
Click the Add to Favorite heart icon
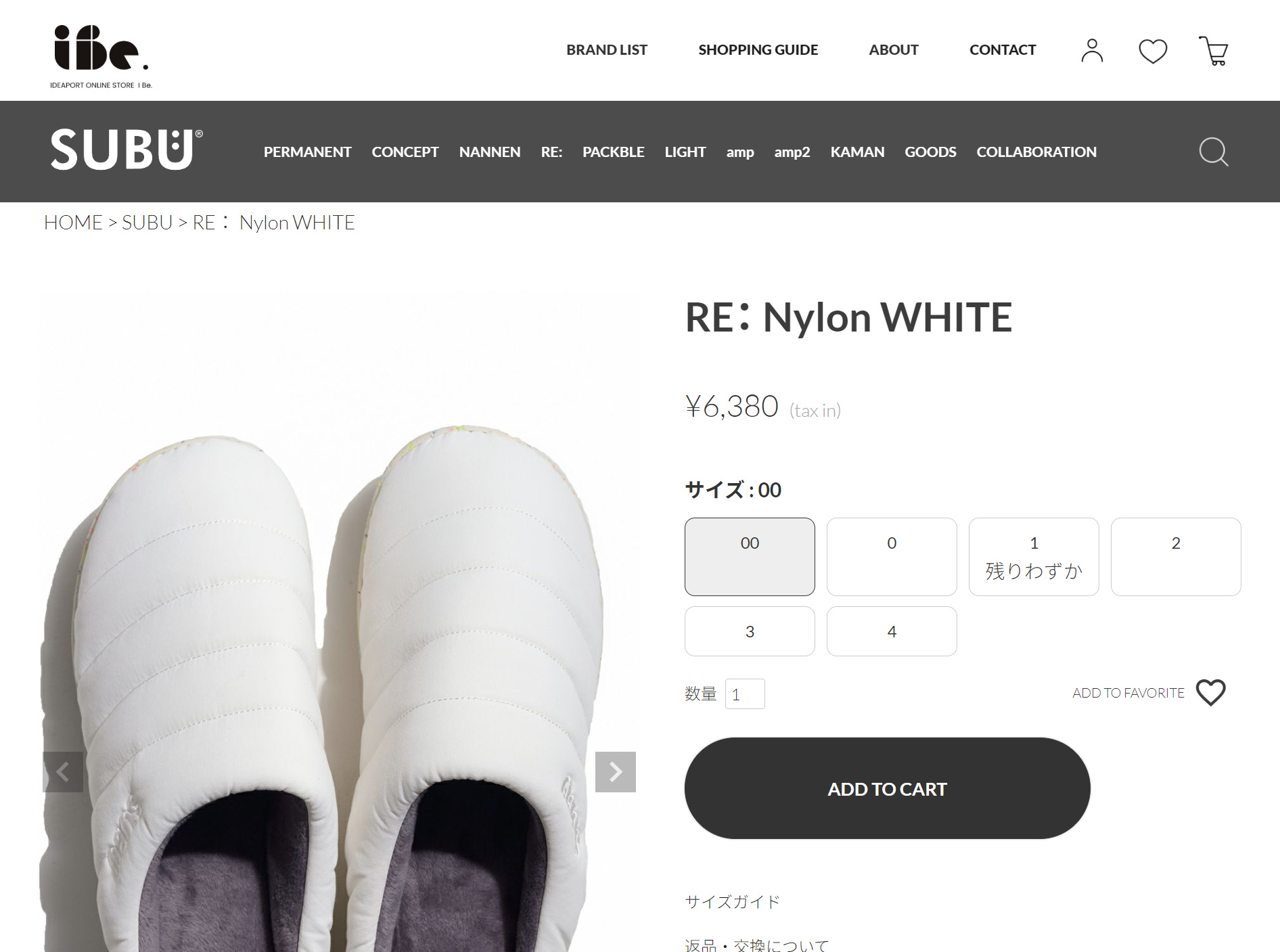click(1211, 693)
